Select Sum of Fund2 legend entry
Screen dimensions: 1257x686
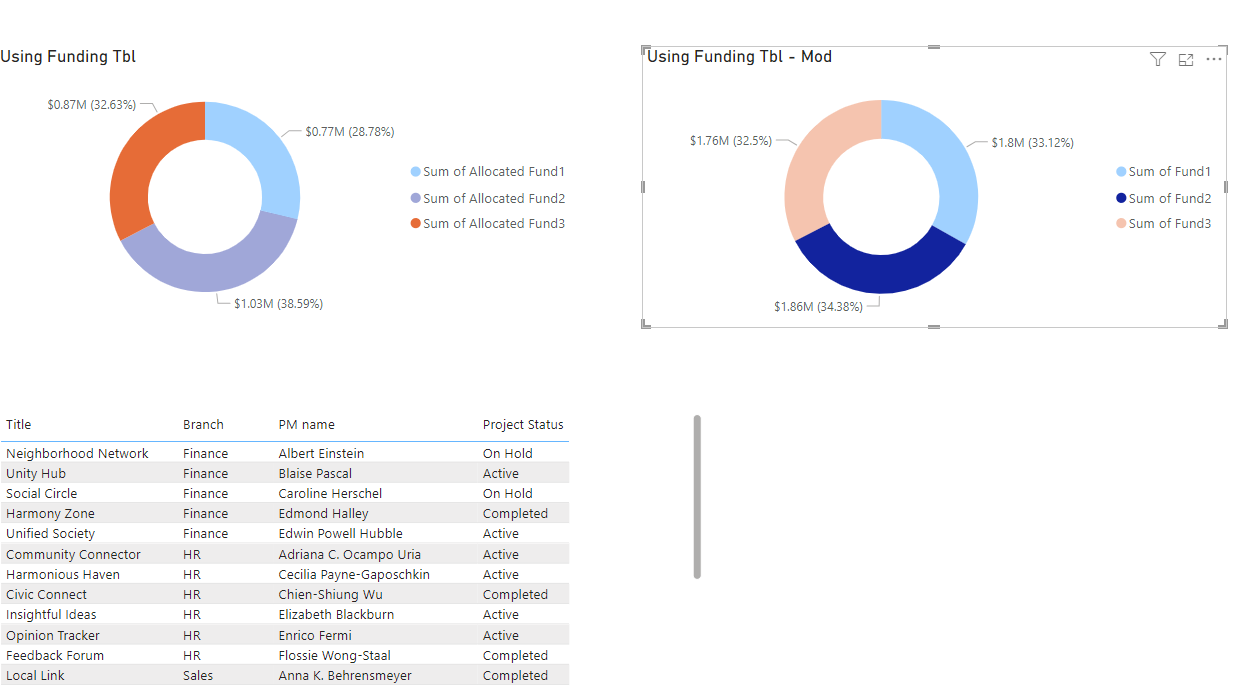point(1163,198)
